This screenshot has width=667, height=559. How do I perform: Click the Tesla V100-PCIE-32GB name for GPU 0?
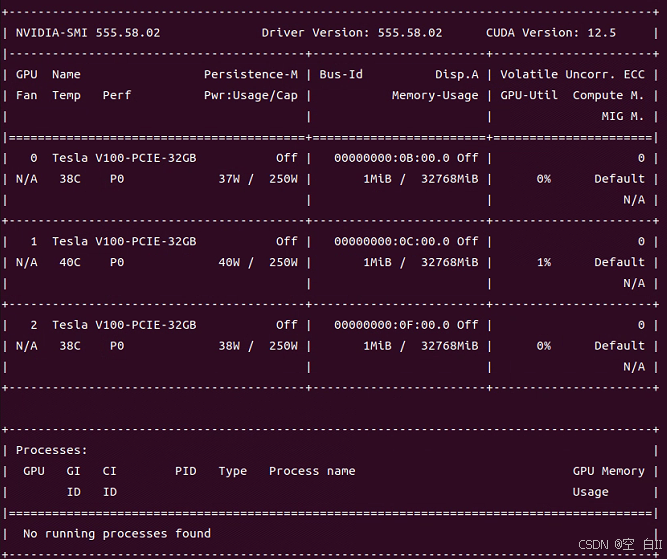pos(124,158)
